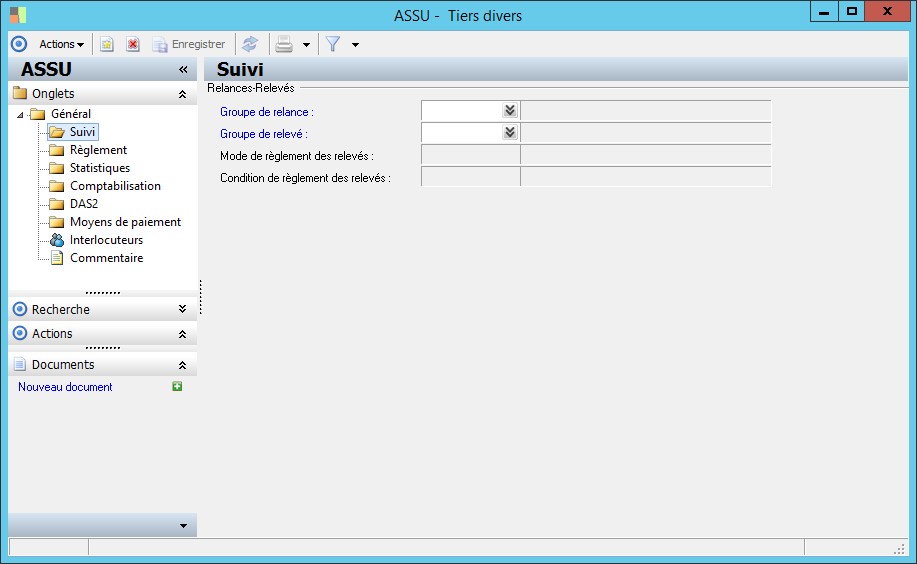The width and height of the screenshot is (917, 564).
Task: Click the Mode de règlement des relevés field
Action: click(x=471, y=155)
